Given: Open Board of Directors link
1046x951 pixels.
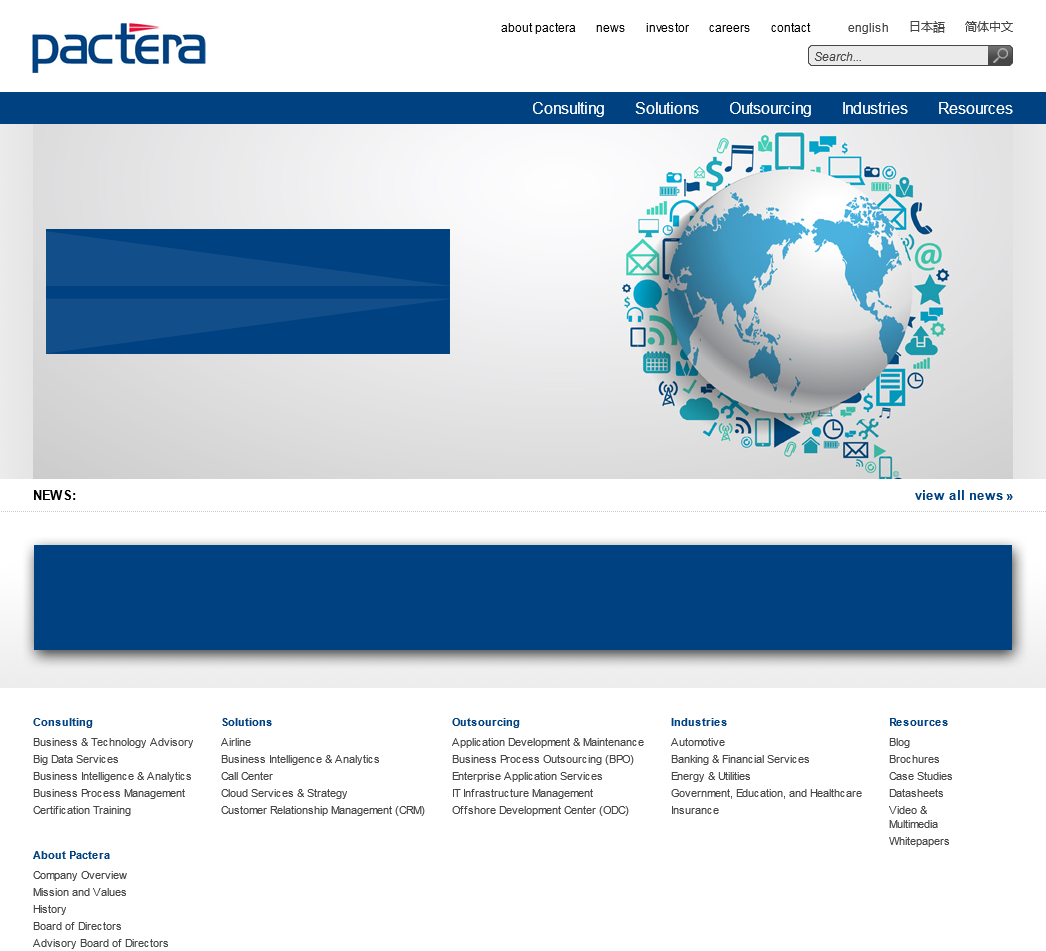Looking at the screenshot, I should click(77, 926).
